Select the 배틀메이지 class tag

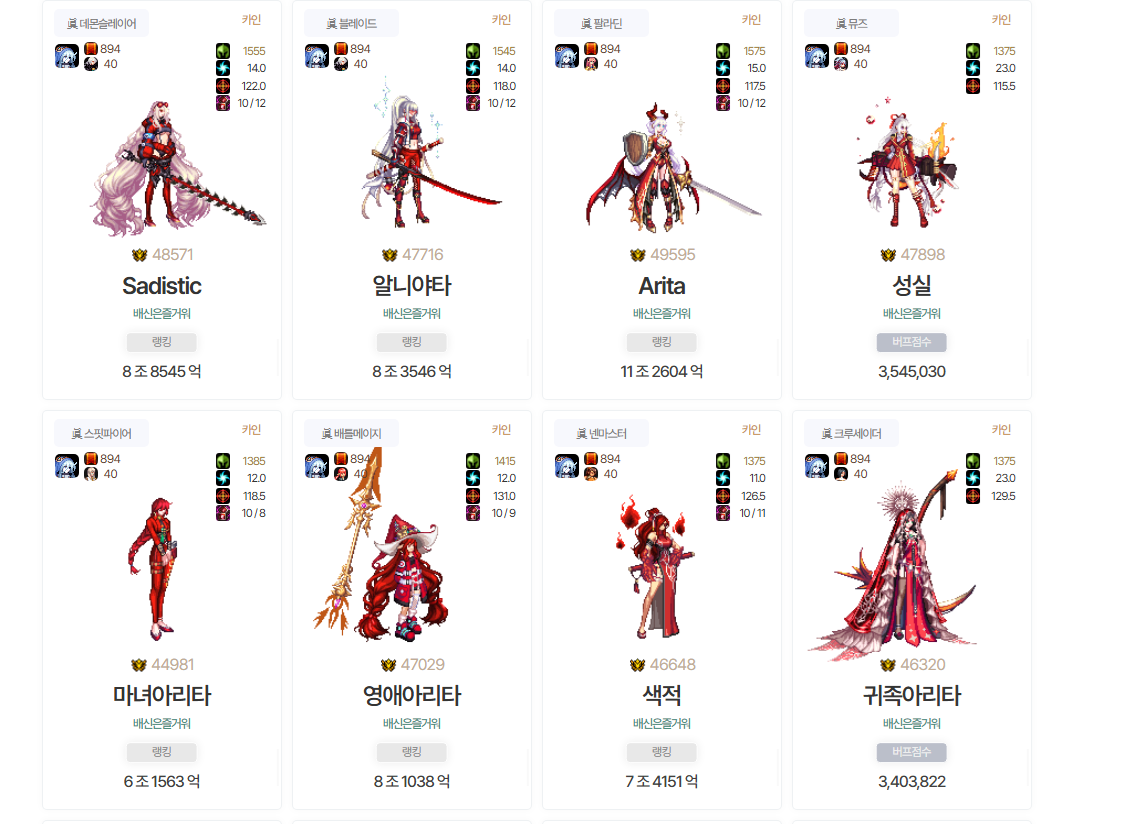[351, 433]
